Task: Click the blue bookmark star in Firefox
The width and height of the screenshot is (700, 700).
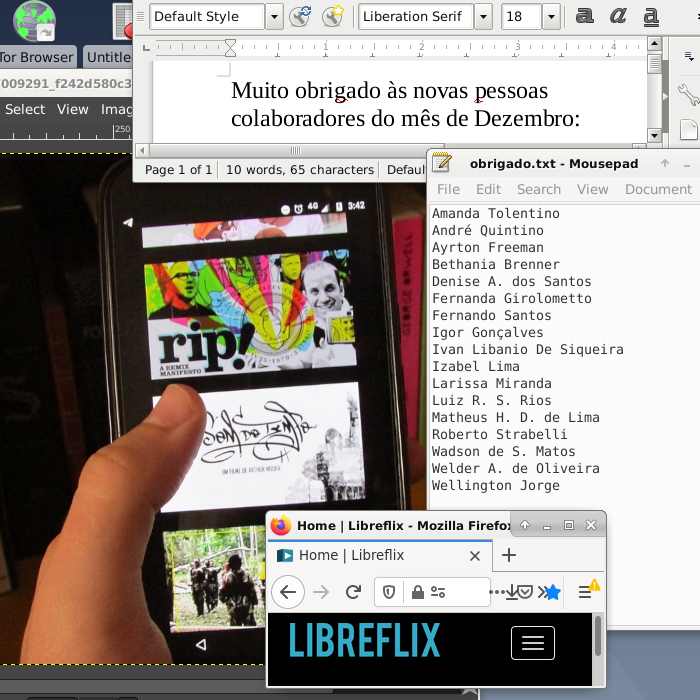Action: click(552, 592)
